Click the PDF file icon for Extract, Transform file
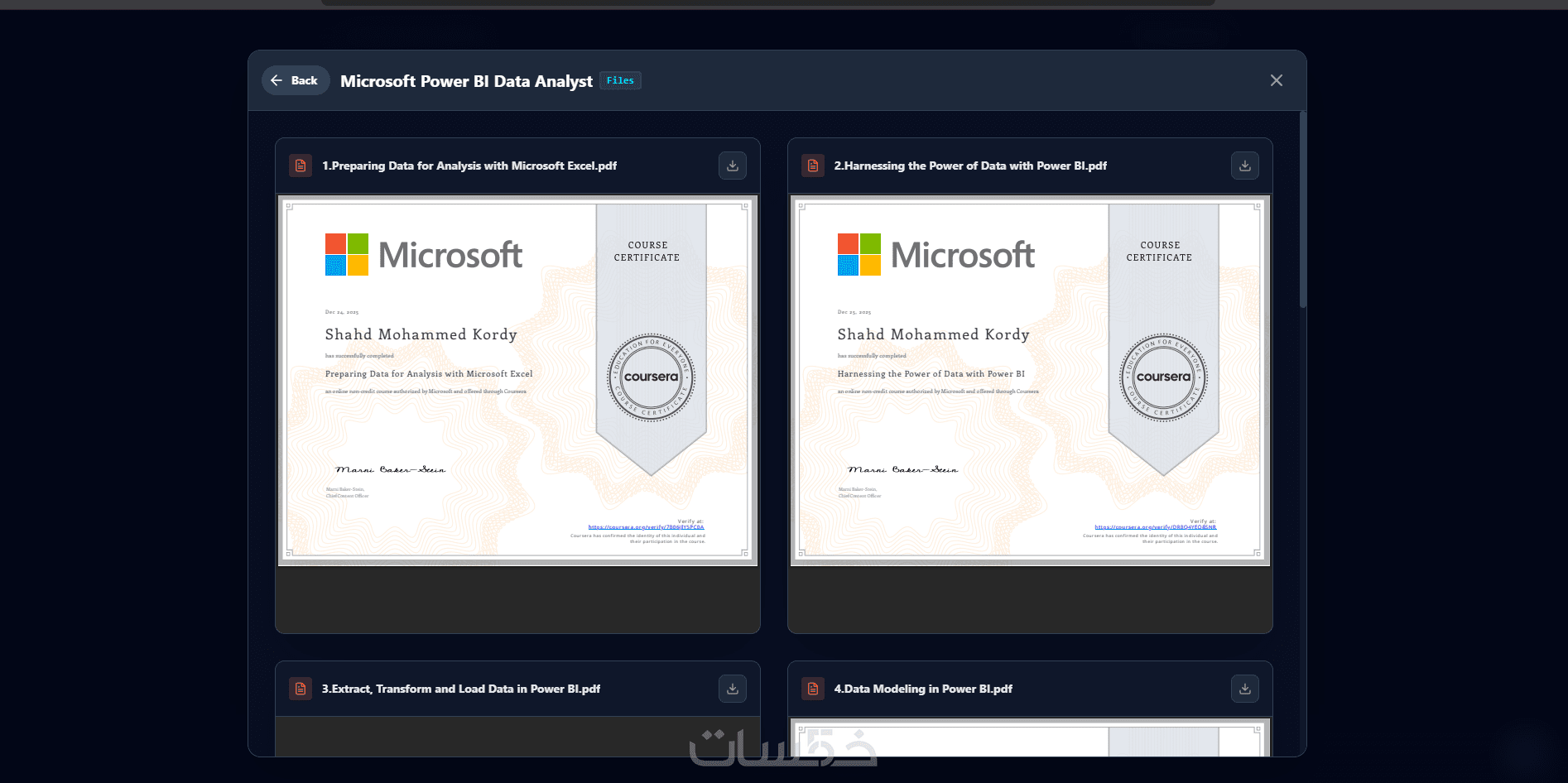Image resolution: width=1568 pixels, height=783 pixels. pos(301,689)
